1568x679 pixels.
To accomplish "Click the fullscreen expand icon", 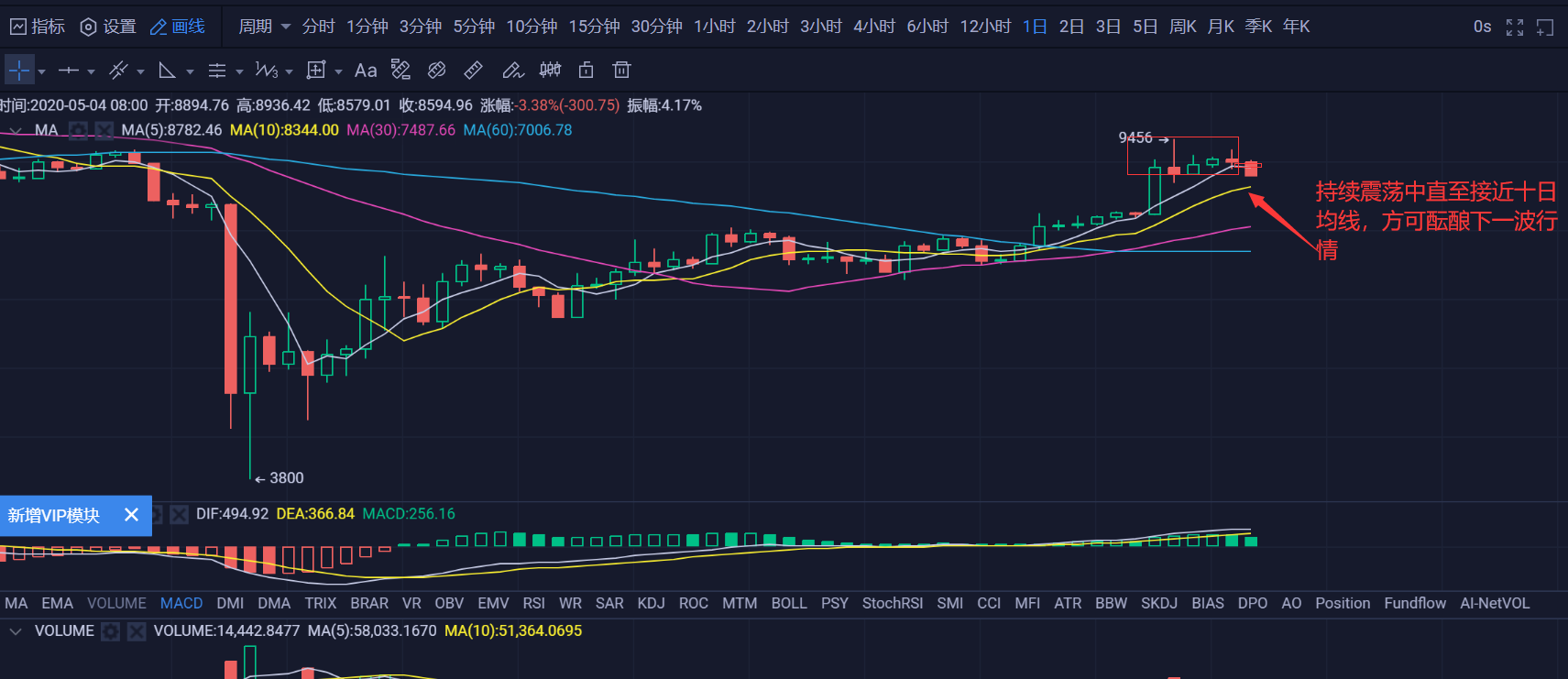I will (x=1515, y=27).
